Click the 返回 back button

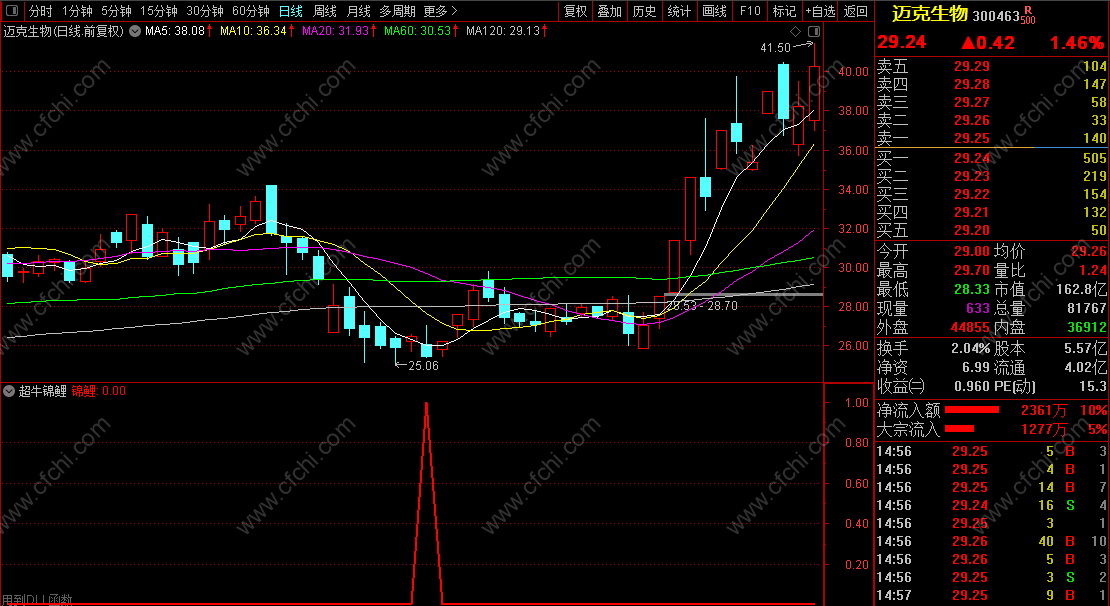[856, 11]
